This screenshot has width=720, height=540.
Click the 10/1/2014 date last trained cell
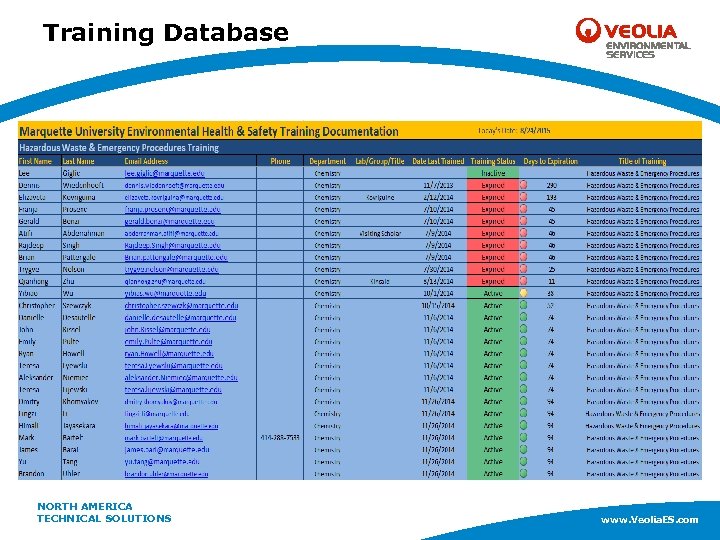[x=438, y=293]
